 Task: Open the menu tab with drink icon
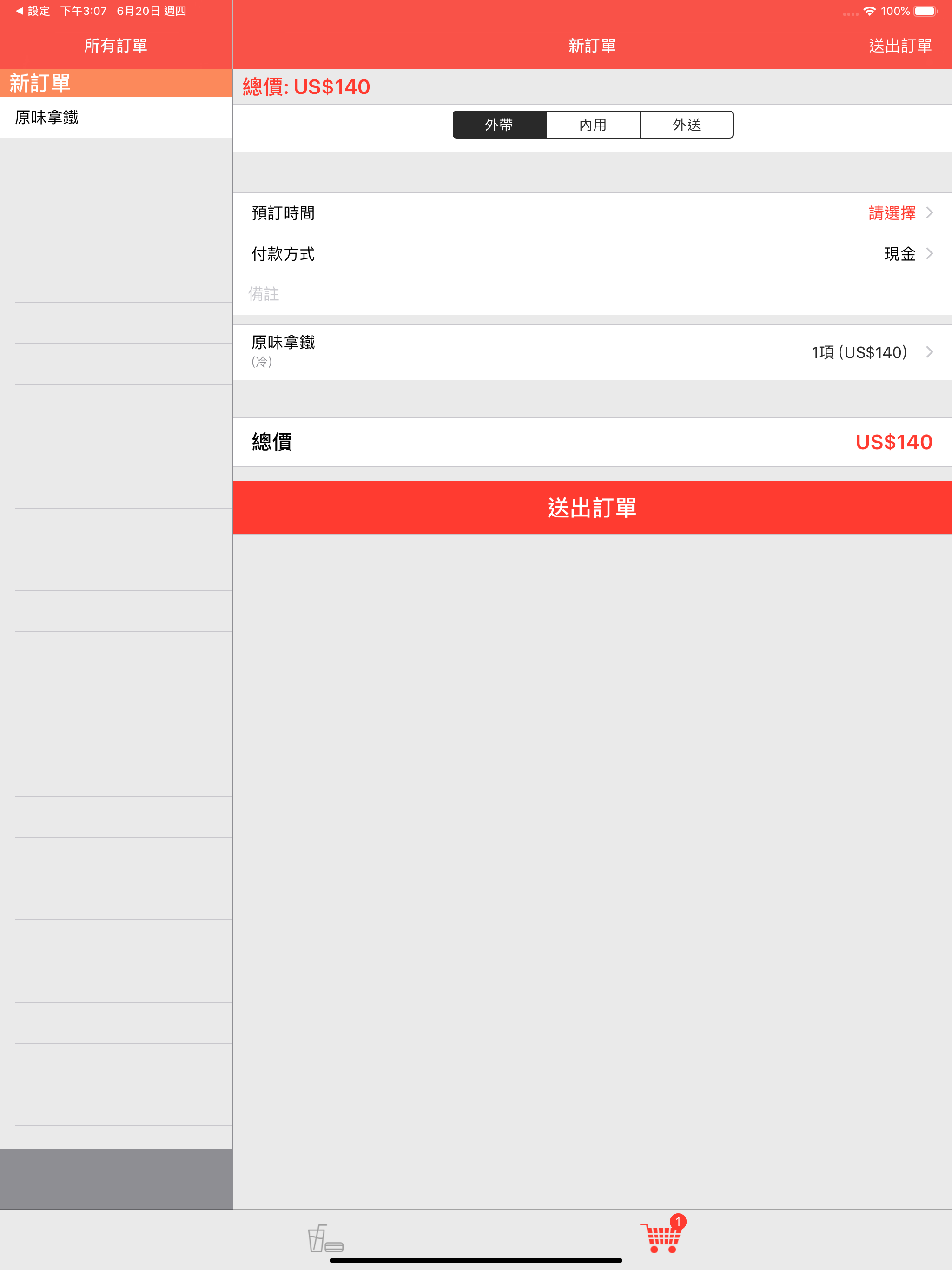pyautogui.click(x=325, y=1239)
